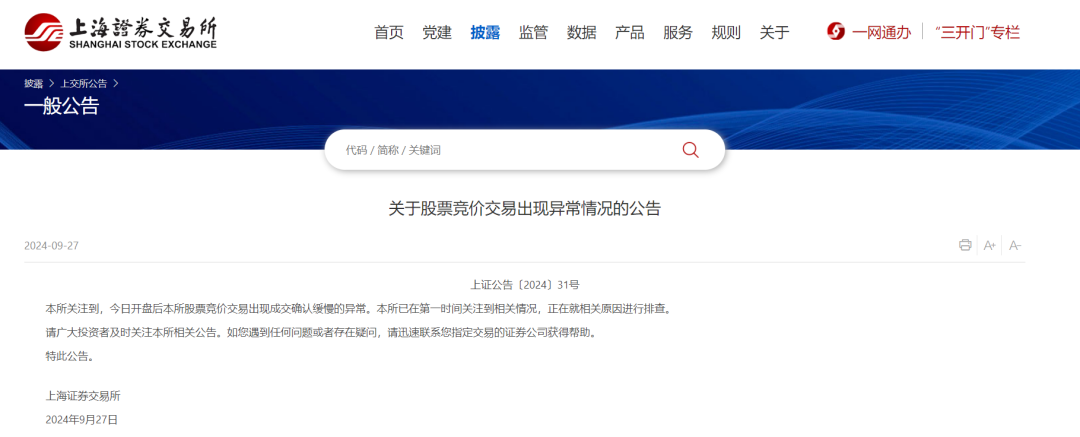The height and width of the screenshot is (437, 1080).
Task: Click the search magnifier icon
Action: [690, 150]
